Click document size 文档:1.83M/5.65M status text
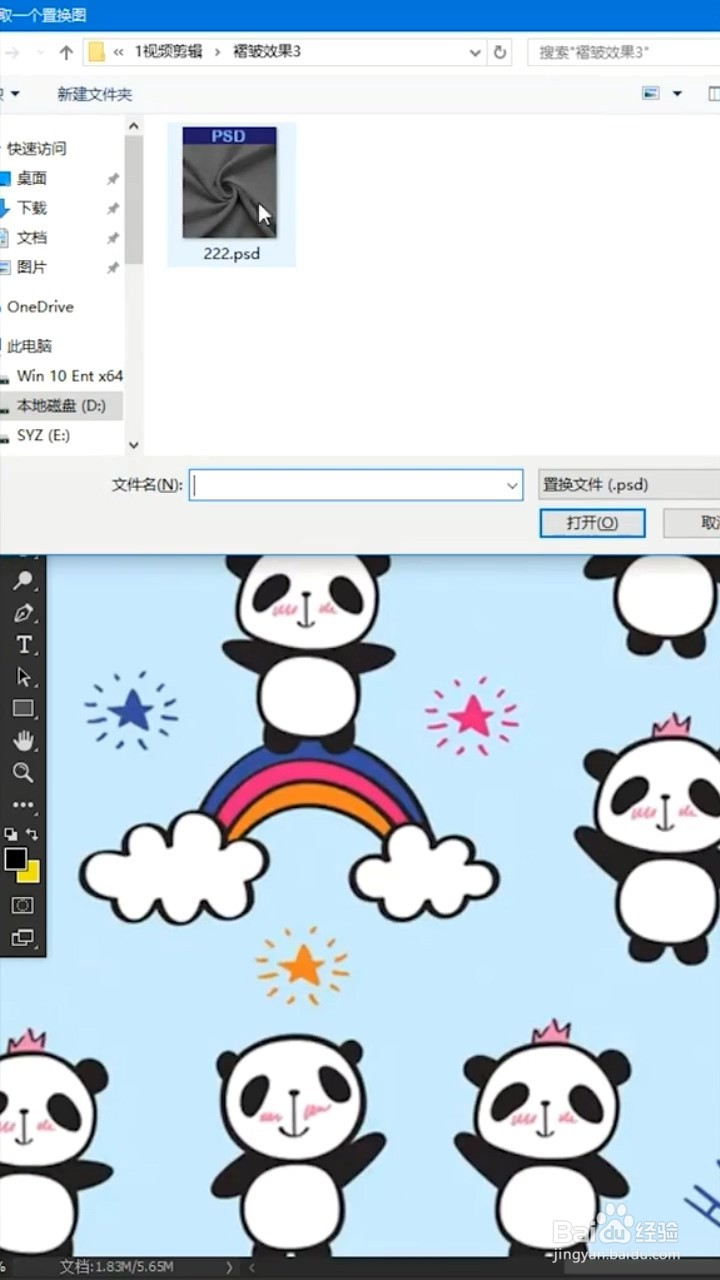The image size is (720, 1280). coord(117,1267)
